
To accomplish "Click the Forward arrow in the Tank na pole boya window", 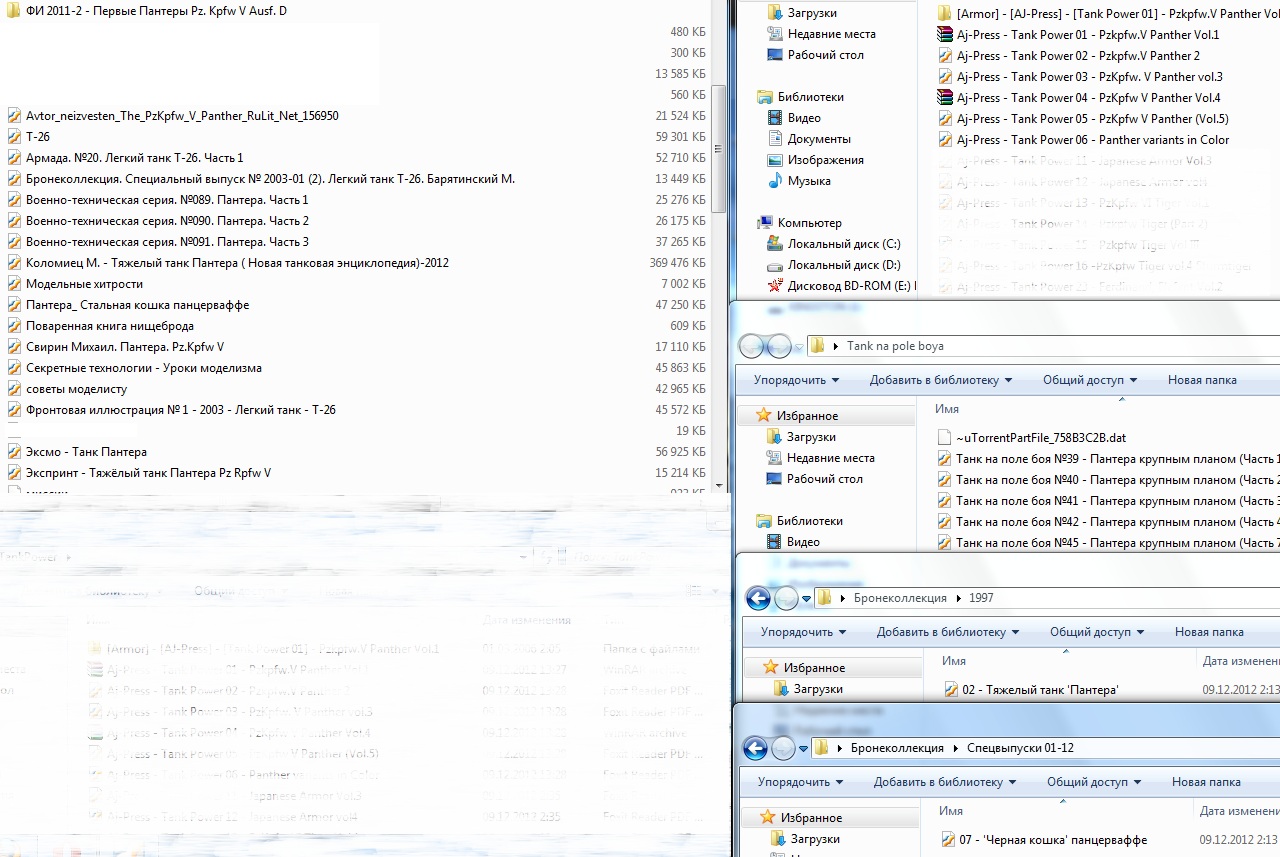I will coord(780,346).
